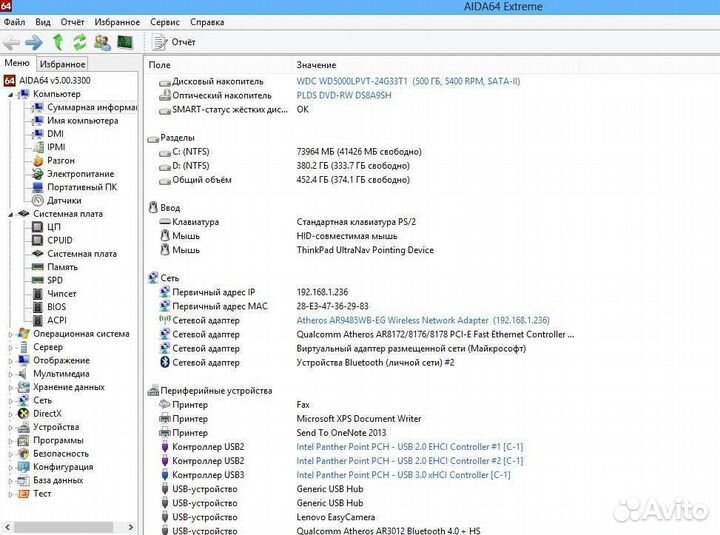Screen dimensions: 720x535
Task: Select the ACPI icon
Action: point(38,321)
